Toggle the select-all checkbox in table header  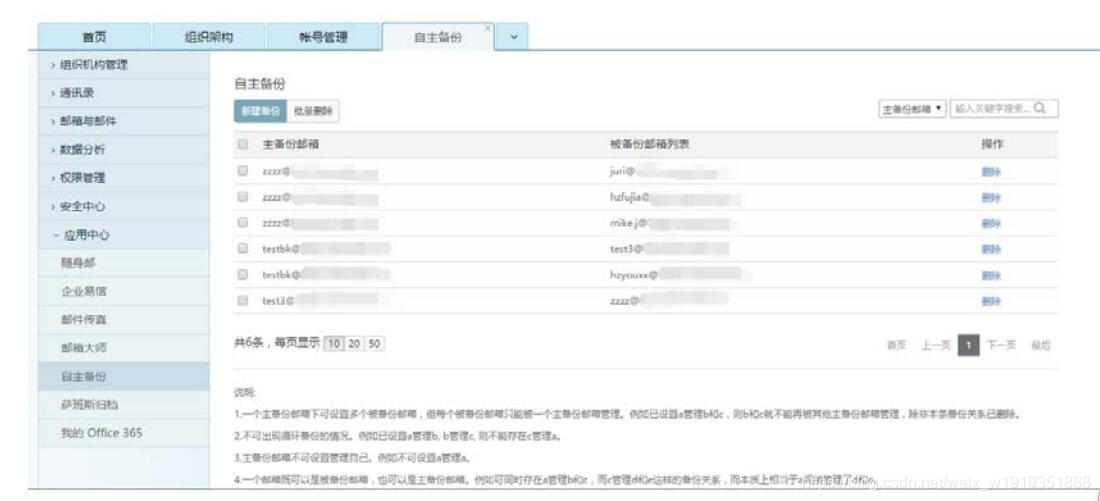point(243,144)
